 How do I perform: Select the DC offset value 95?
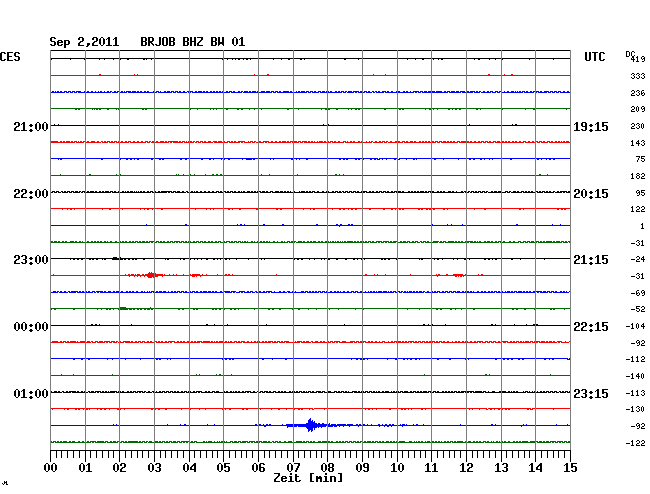640,193
